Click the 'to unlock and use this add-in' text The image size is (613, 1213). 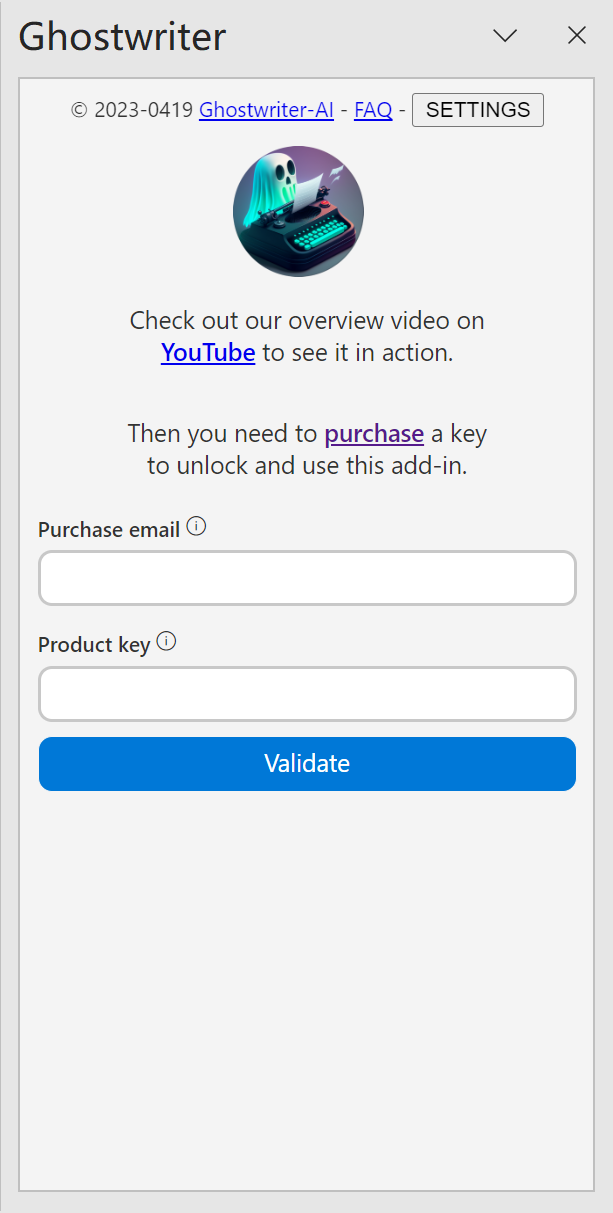[307, 466]
